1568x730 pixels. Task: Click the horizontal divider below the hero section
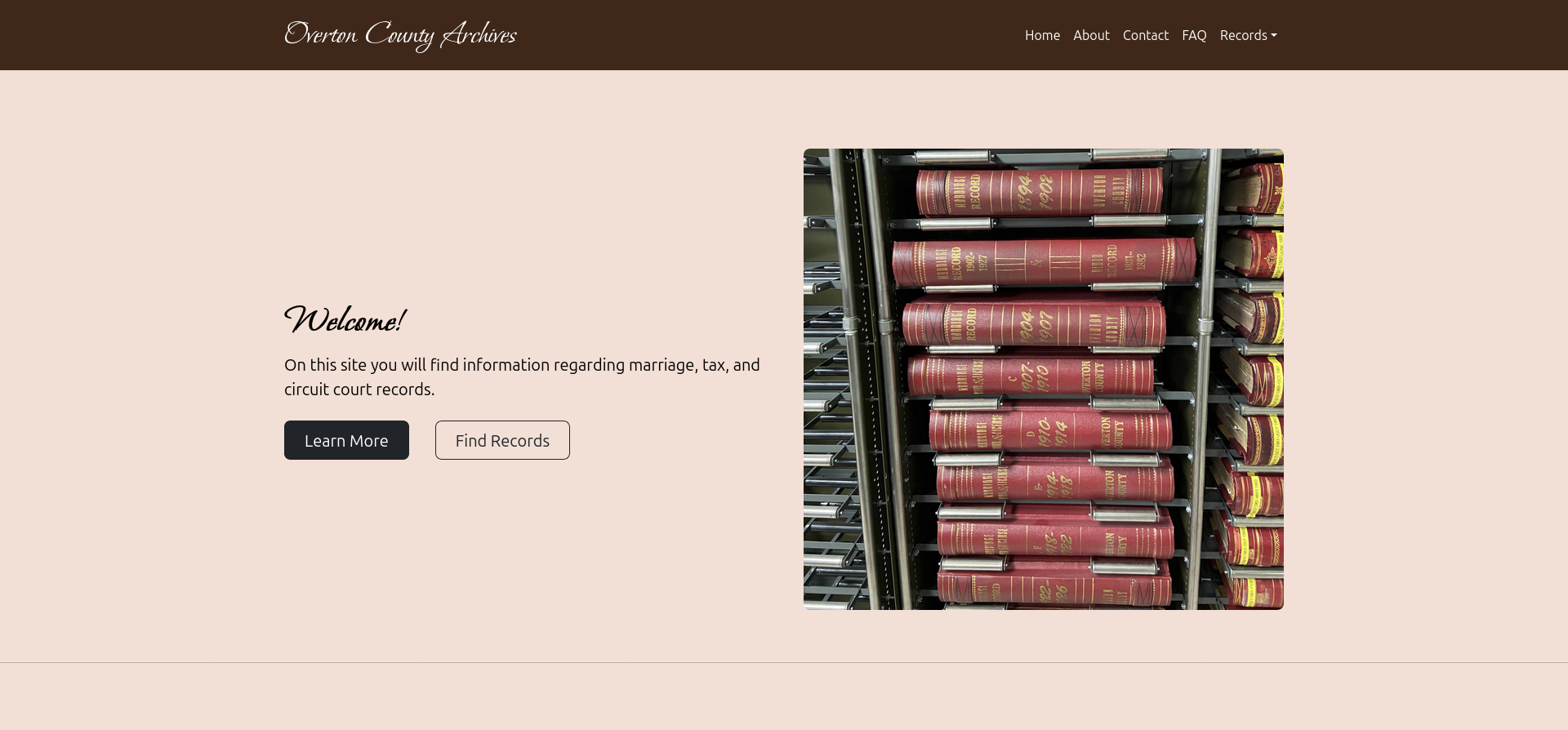click(784, 662)
